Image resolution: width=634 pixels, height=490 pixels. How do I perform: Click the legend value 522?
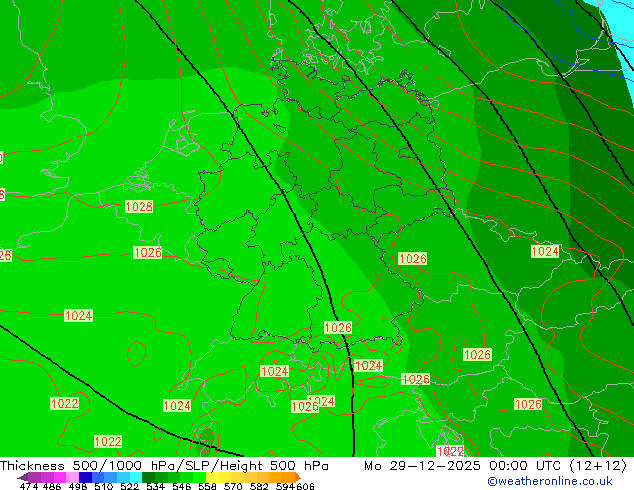(129, 486)
